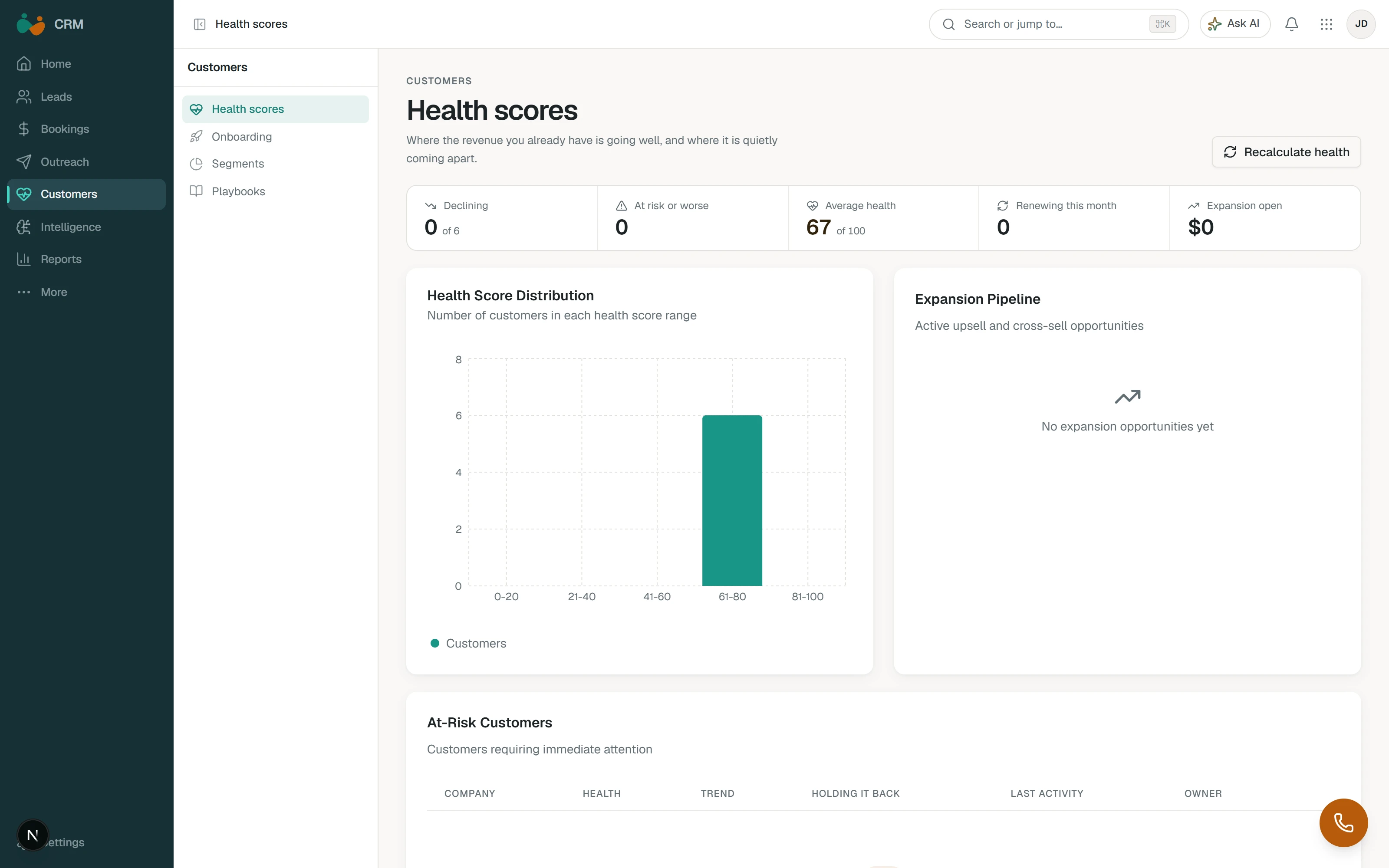Click Recalculate health button
Image resolution: width=1389 pixels, height=868 pixels.
pos(1286,152)
